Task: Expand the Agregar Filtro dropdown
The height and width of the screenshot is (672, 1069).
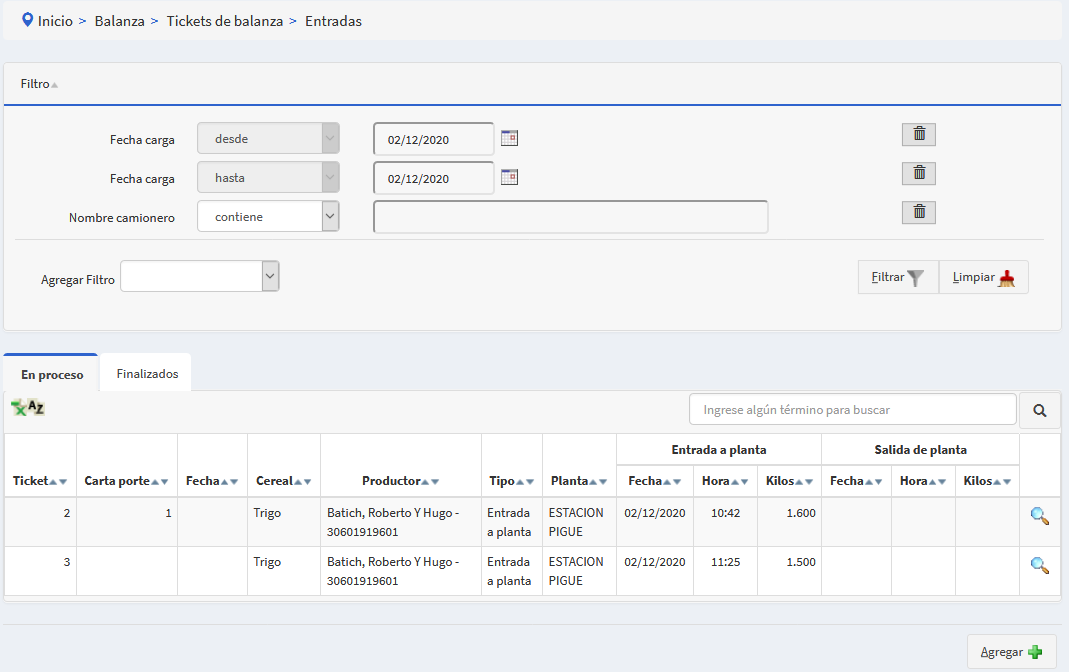Action: [x=200, y=277]
